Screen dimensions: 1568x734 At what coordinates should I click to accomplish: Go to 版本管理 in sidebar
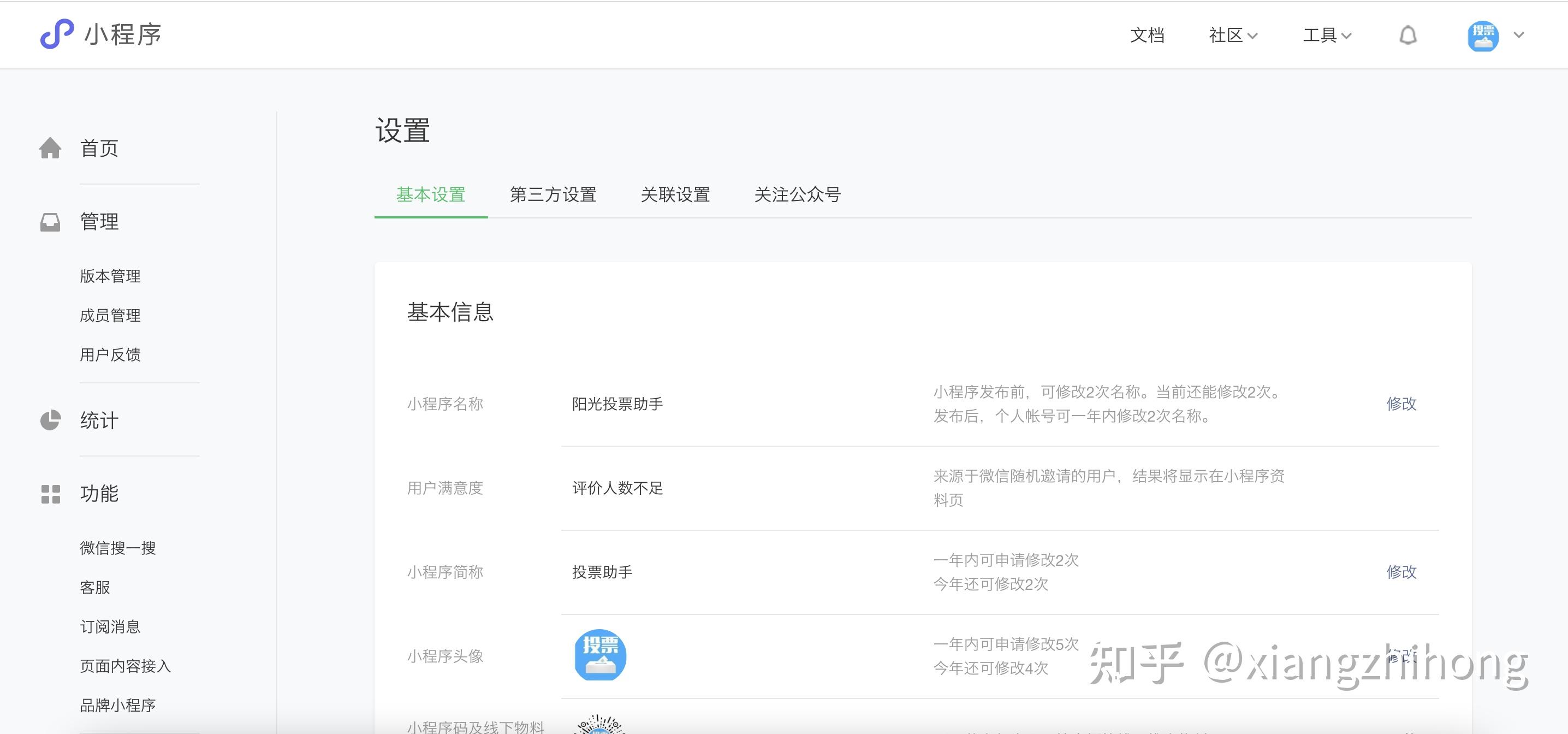[110, 276]
